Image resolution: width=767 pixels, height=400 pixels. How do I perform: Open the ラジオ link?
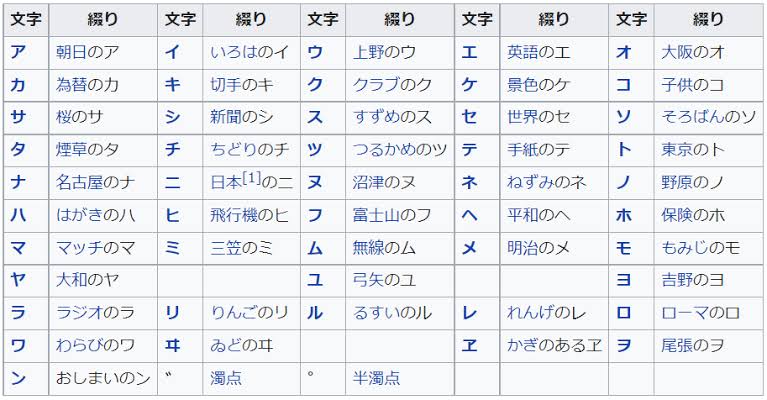click(x=80, y=313)
